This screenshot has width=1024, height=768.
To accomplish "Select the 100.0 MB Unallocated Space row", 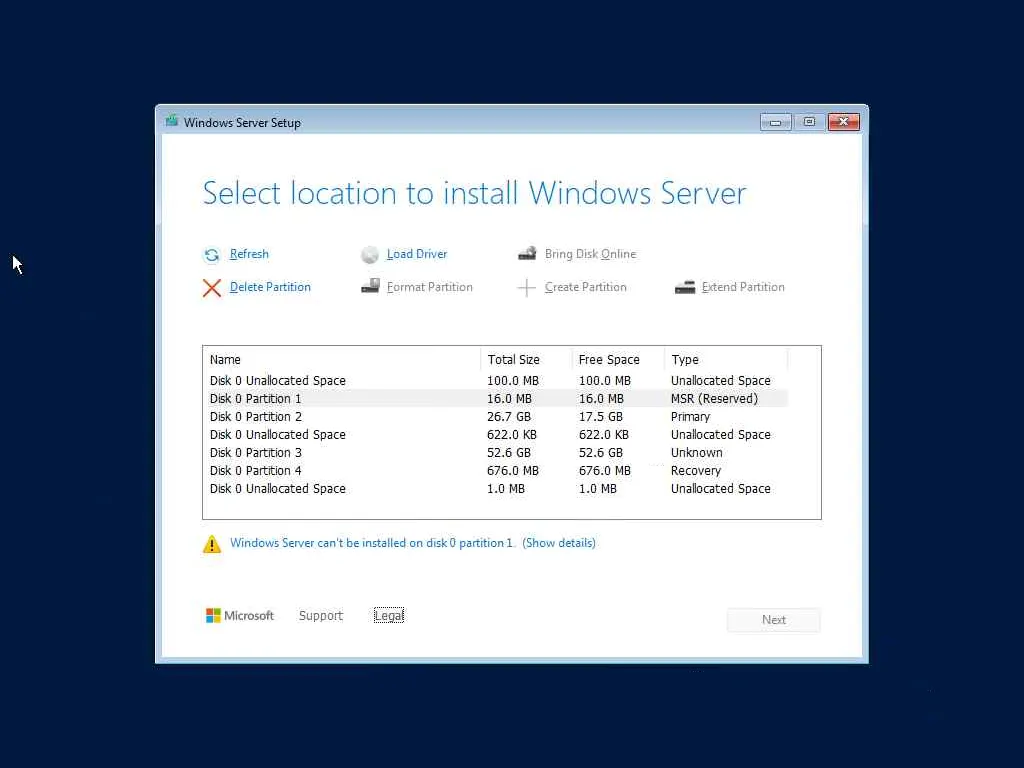I will [496, 381].
